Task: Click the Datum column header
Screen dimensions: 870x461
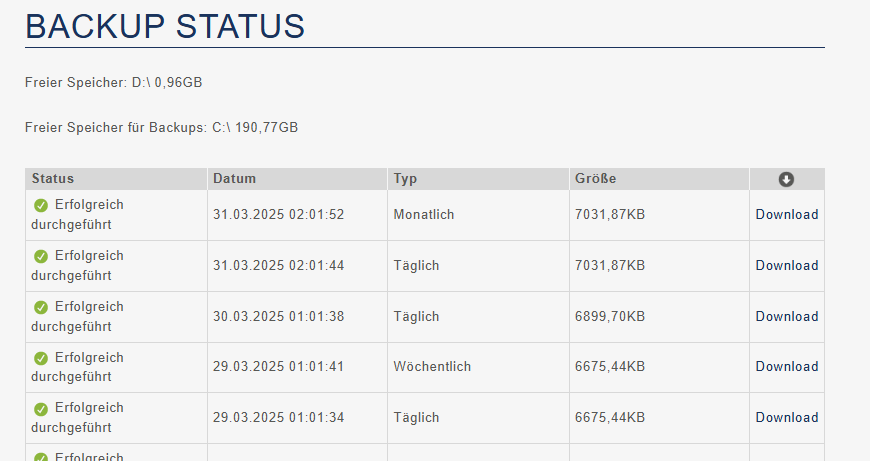Action: [x=235, y=179]
